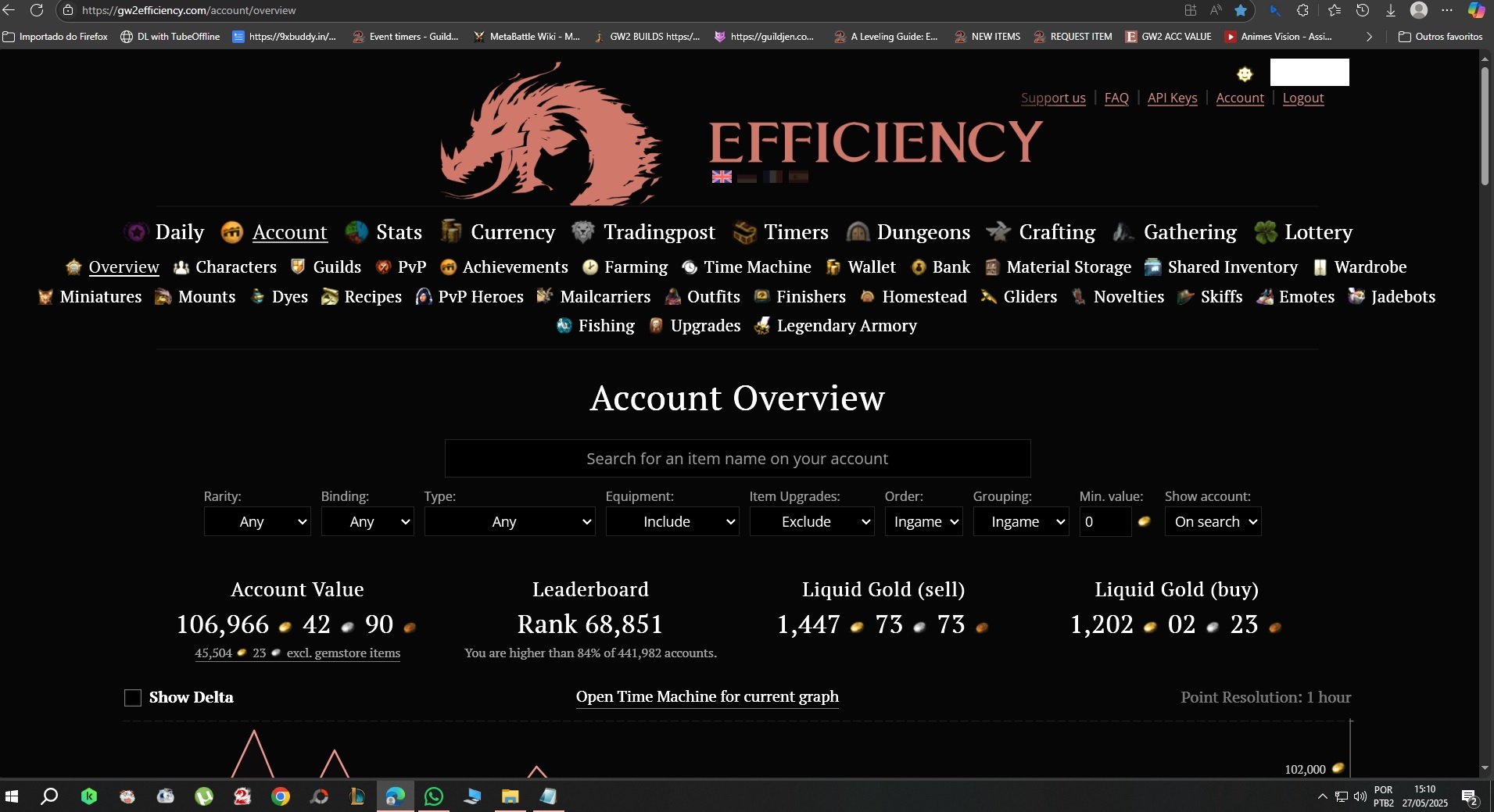
Task: Click the Mailcarriers bird icon
Action: 545,296
